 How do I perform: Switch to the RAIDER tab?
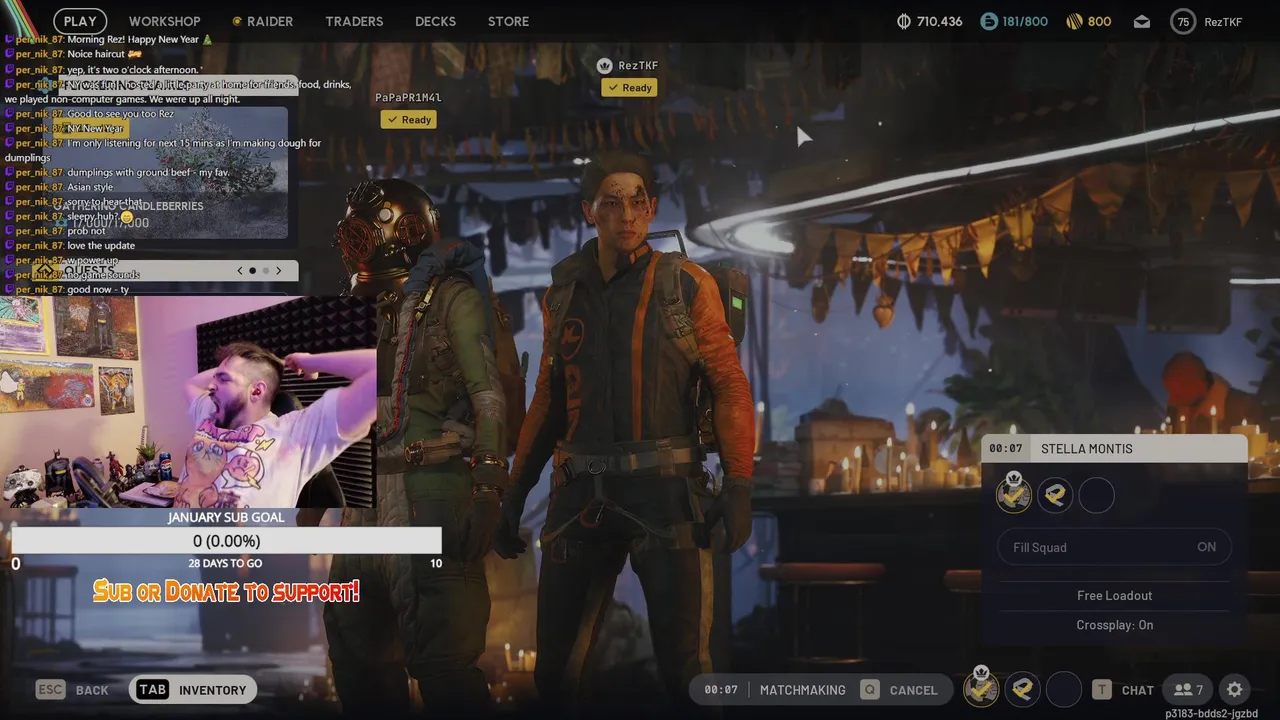263,21
